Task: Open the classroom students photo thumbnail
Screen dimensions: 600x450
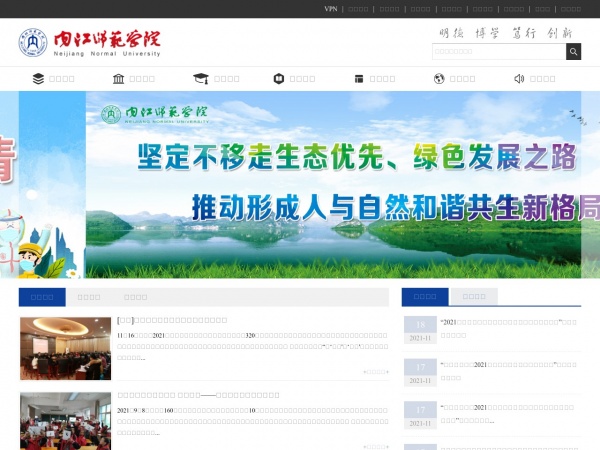Action: tap(65, 420)
